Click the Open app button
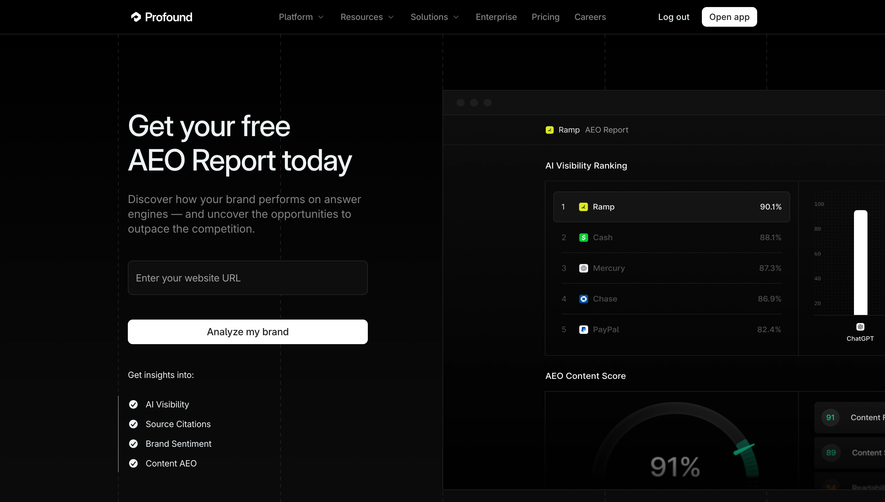Screen dimensions: 885x502 tap(729, 17)
